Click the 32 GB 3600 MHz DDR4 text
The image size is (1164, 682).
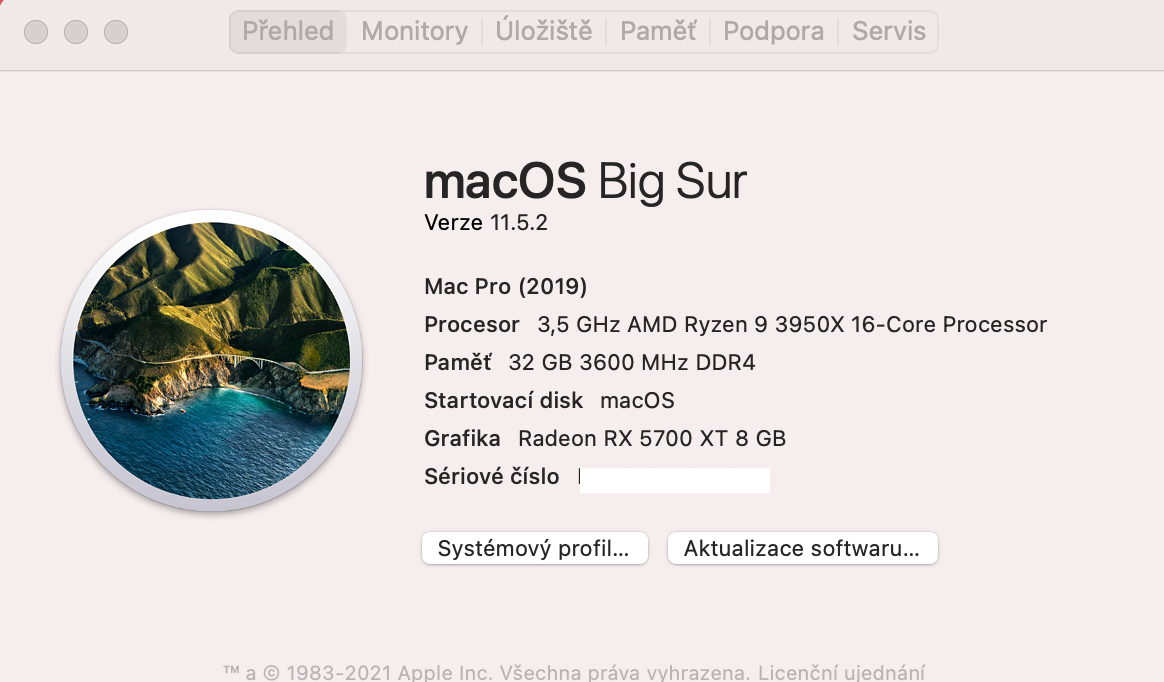coord(631,363)
